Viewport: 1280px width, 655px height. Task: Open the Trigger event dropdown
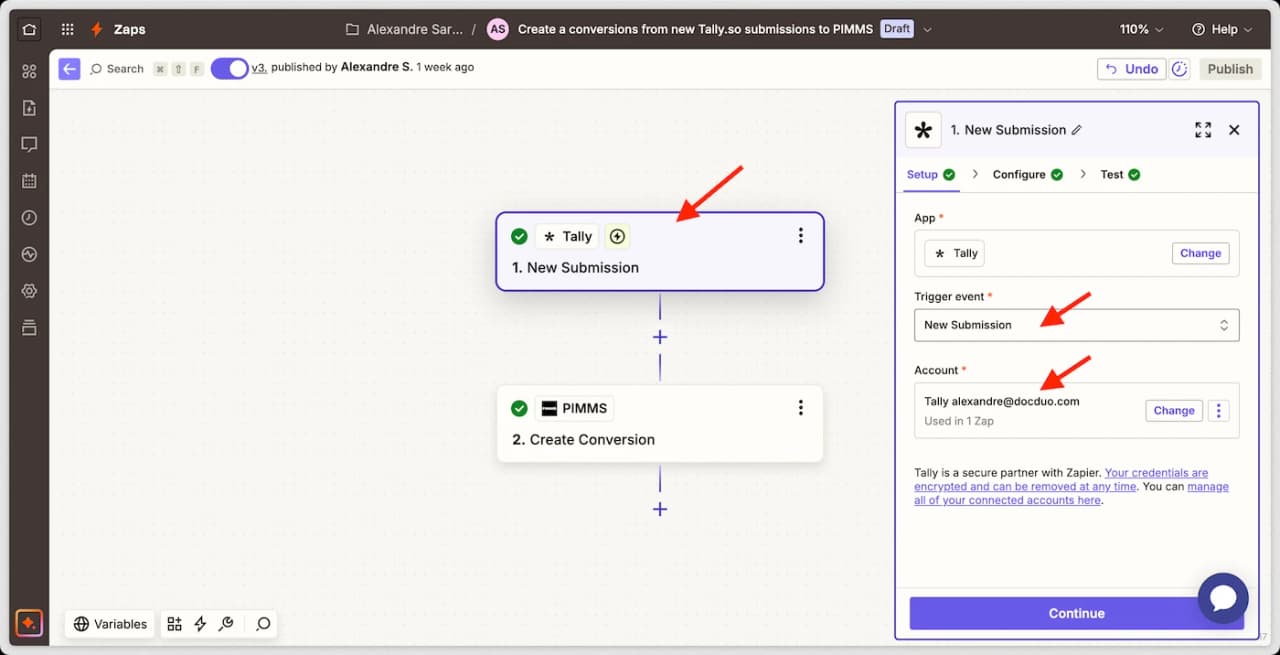tap(1076, 325)
